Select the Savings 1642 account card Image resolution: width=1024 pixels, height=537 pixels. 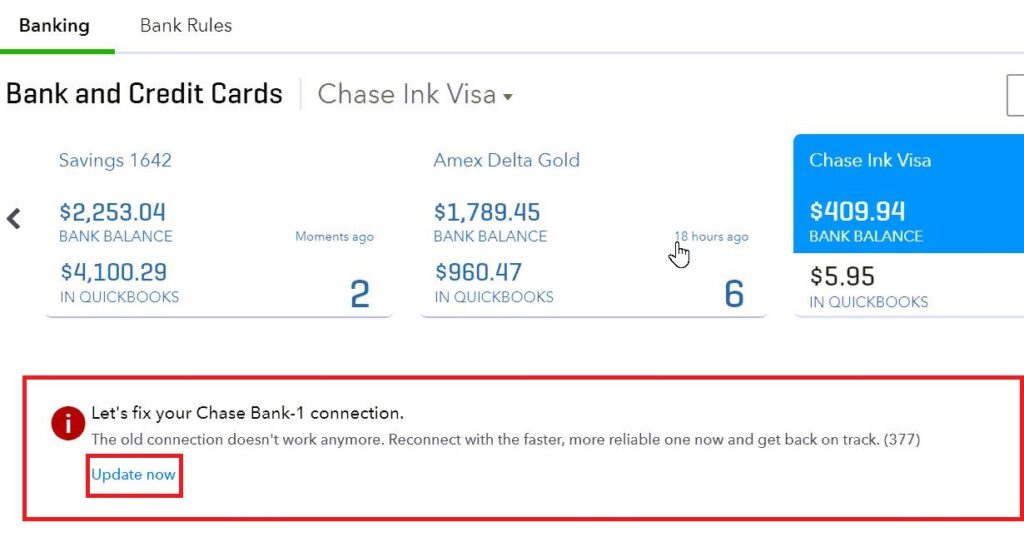pos(115,160)
